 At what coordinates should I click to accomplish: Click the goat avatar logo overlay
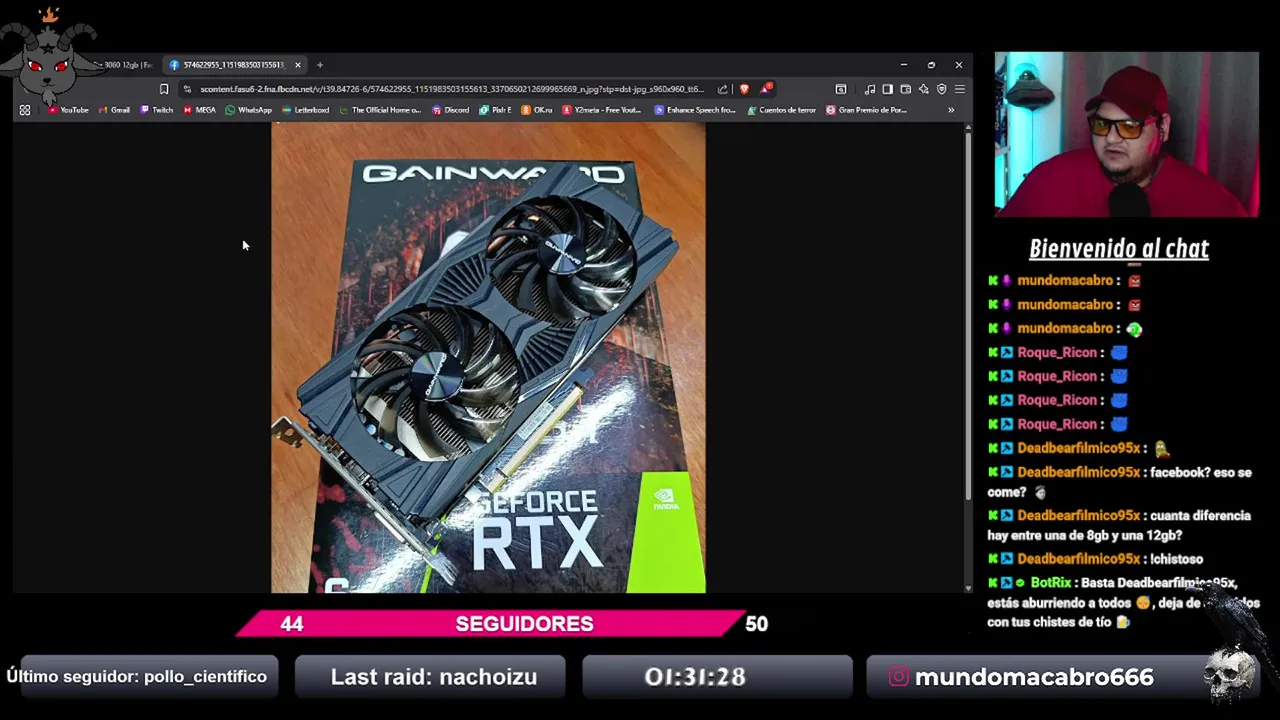pyautogui.click(x=48, y=60)
